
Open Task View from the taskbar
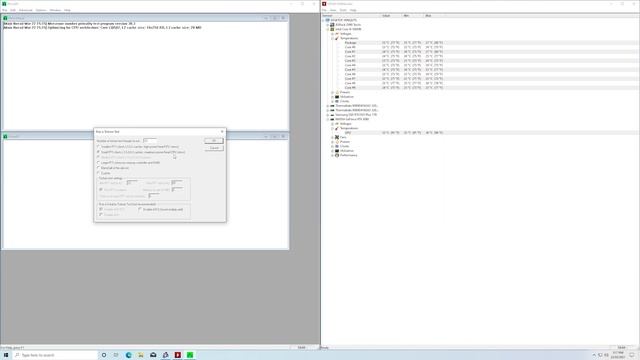[x=116, y=355]
